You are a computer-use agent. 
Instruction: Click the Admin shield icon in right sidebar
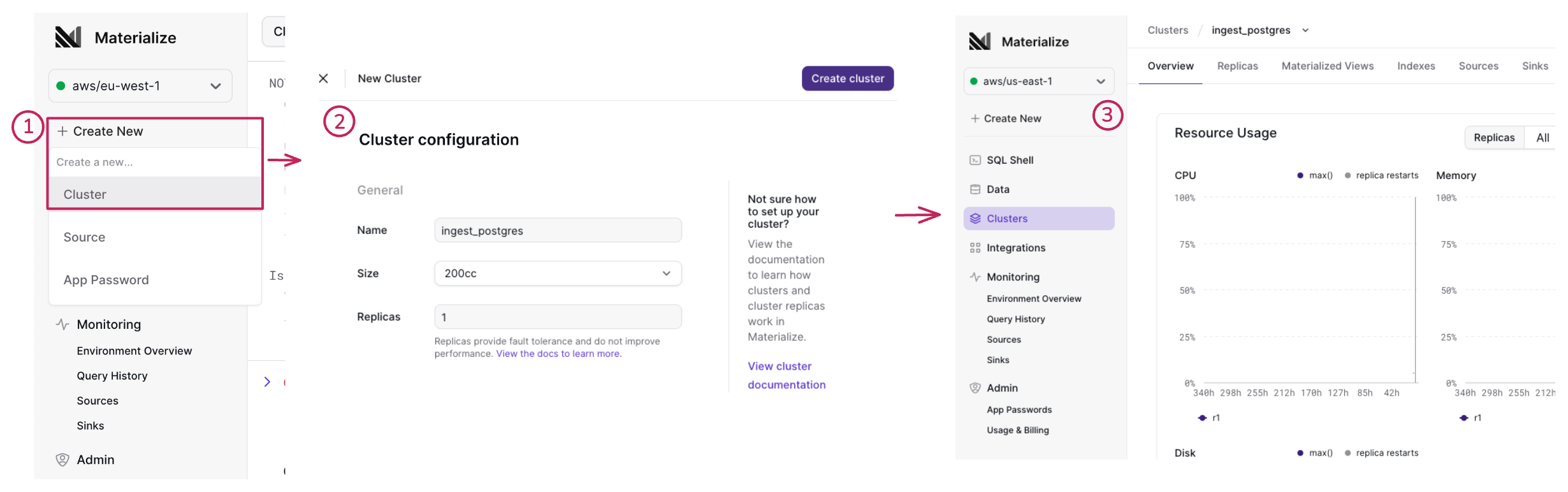[975, 388]
